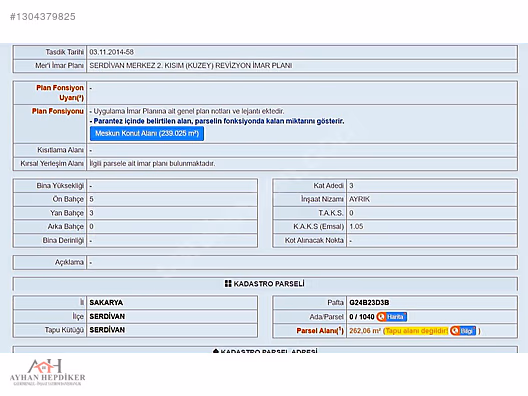Select the Tasdik Tarihi value 03.11.2014-58
Screen dimensions: 528x396
(111, 52)
